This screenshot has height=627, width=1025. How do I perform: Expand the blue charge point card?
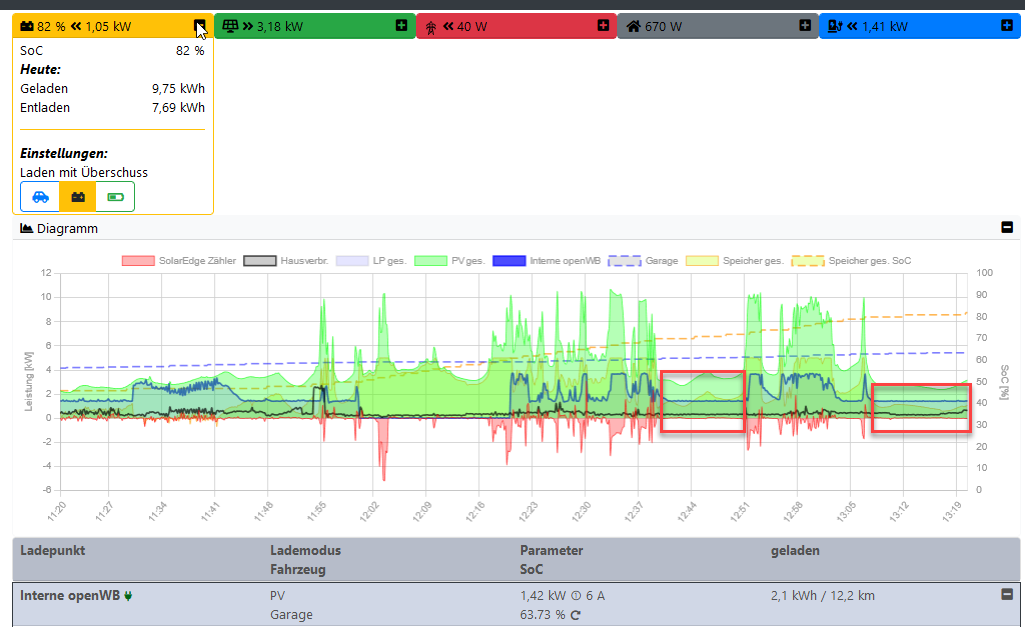(1008, 25)
